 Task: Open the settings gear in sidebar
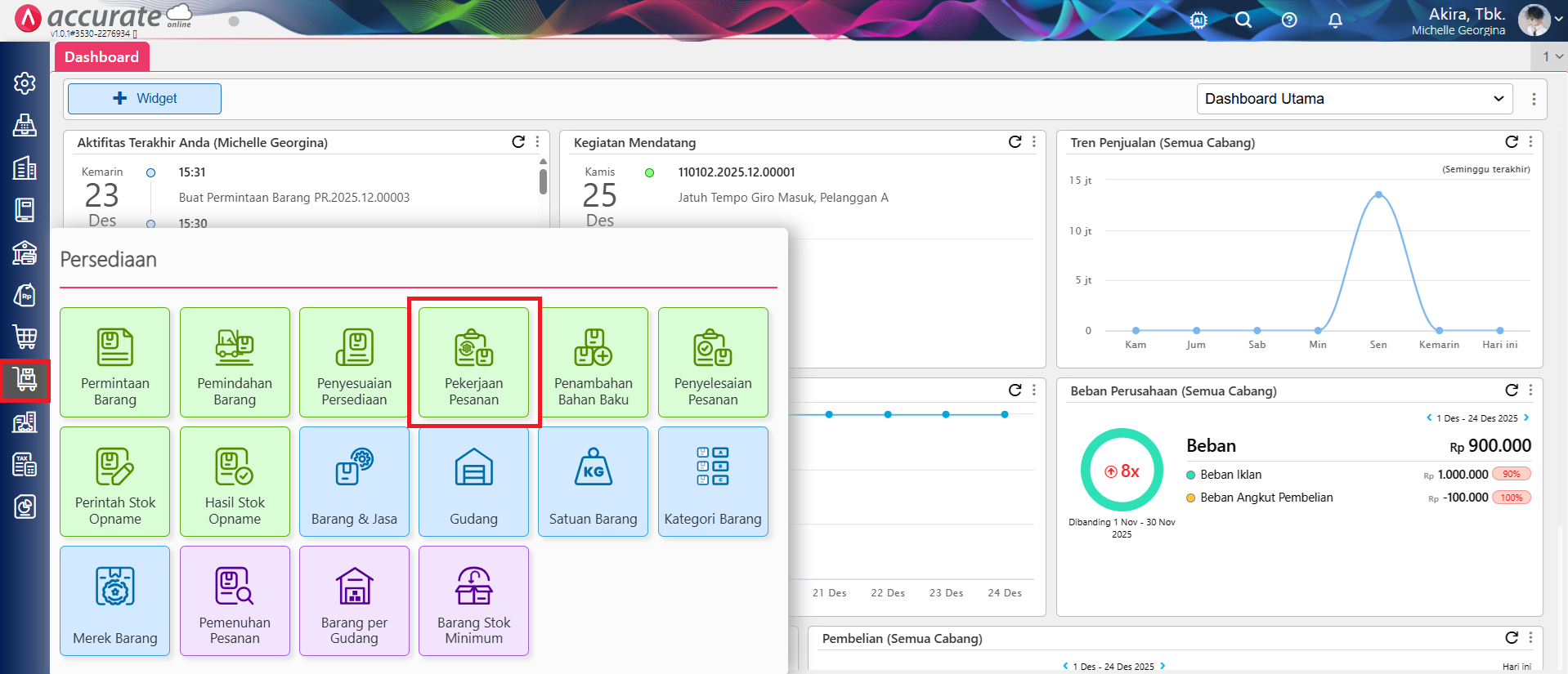click(25, 83)
